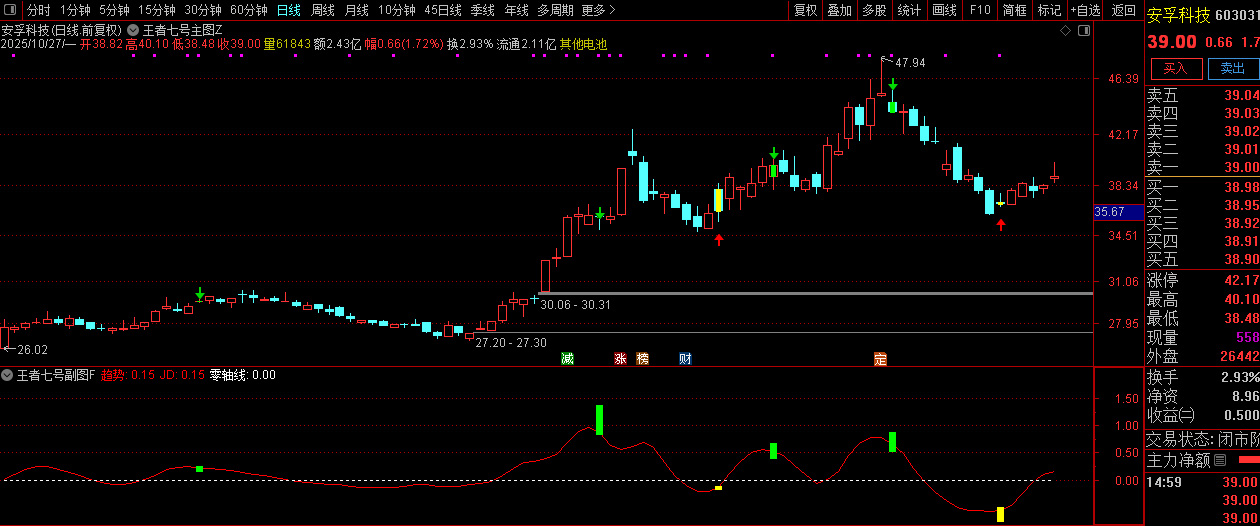Select the 日线 daily period
Screen dimensions: 1260x526
click(288, 10)
